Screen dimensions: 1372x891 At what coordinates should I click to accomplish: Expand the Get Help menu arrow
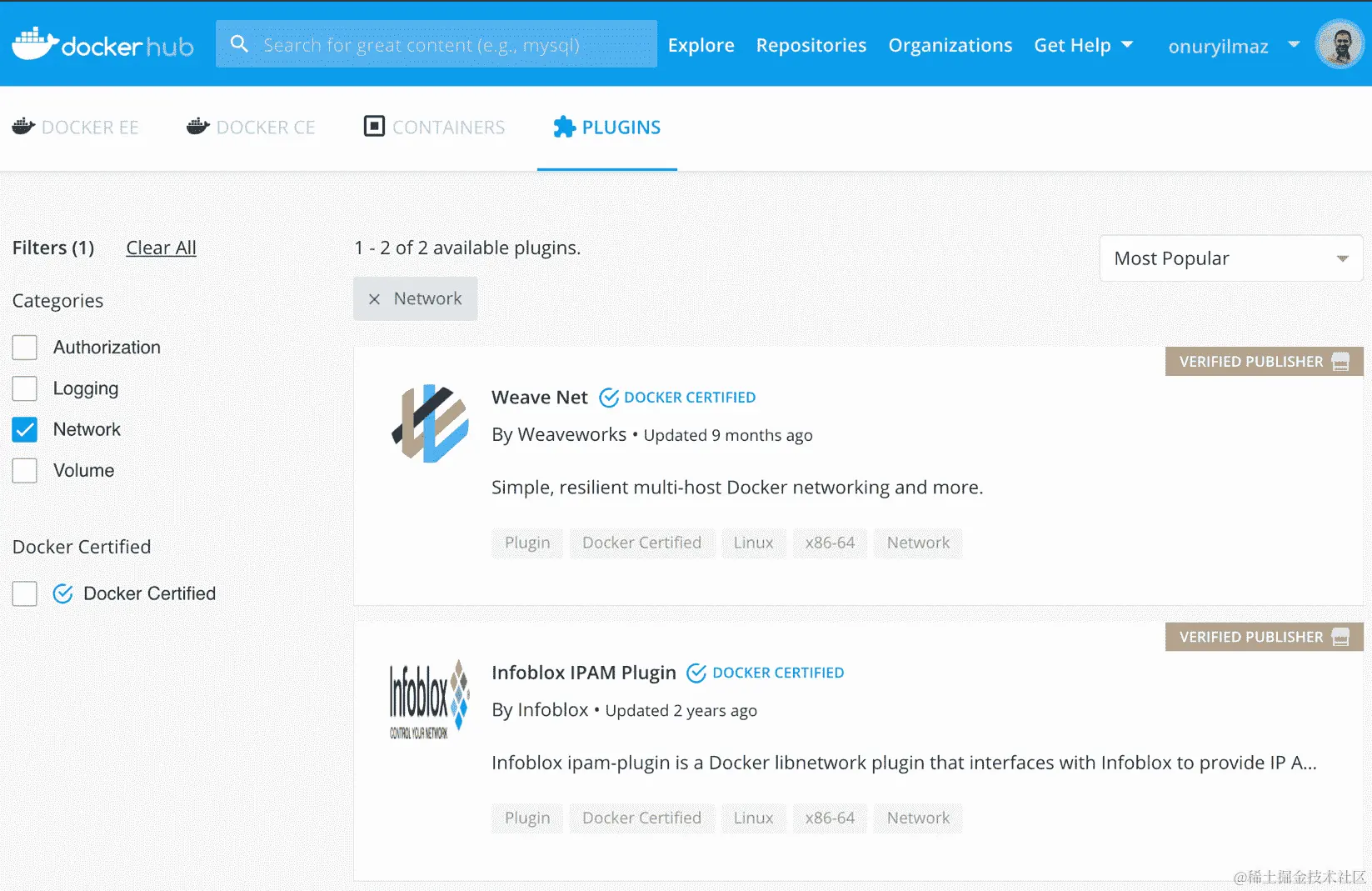click(x=1127, y=44)
